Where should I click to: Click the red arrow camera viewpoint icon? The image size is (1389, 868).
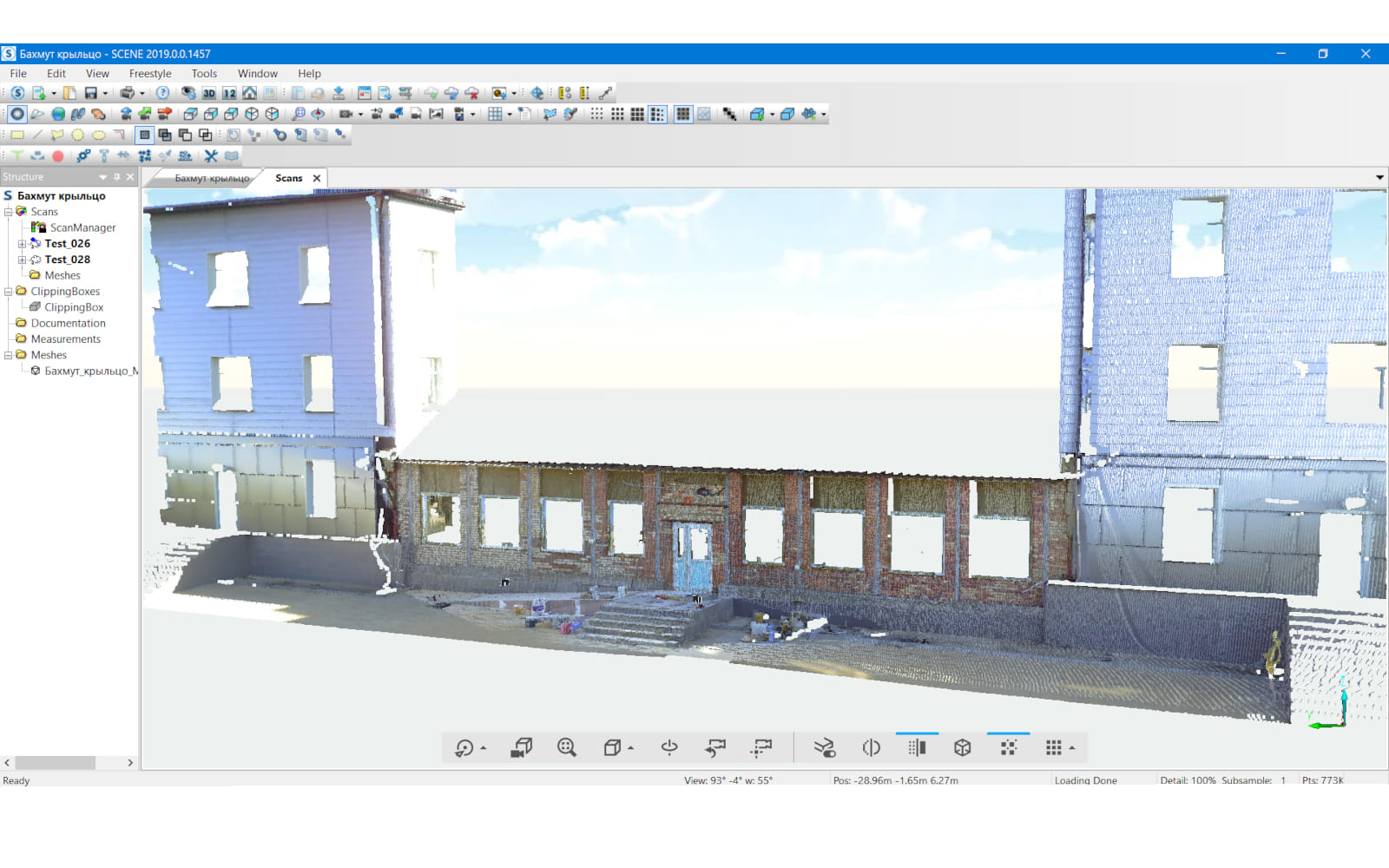(x=164, y=114)
